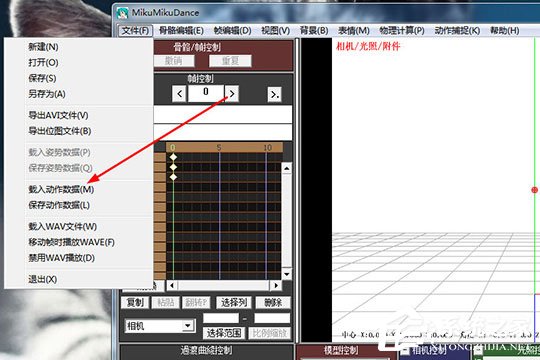The height and width of the screenshot is (360, 540).
Task: Click range end input field
Action: (272, 318)
